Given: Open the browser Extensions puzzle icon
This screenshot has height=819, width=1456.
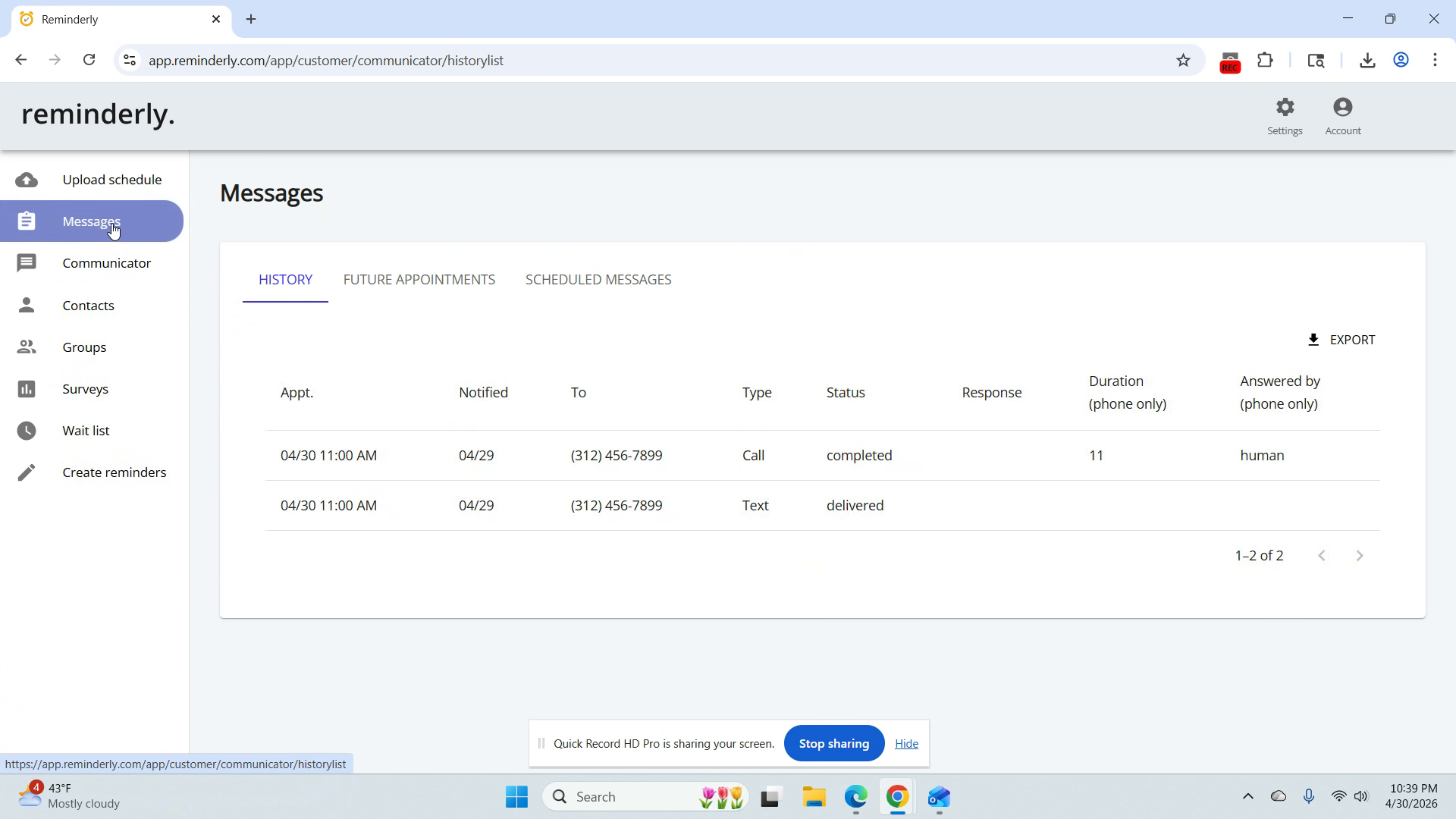Looking at the screenshot, I should click(1265, 61).
